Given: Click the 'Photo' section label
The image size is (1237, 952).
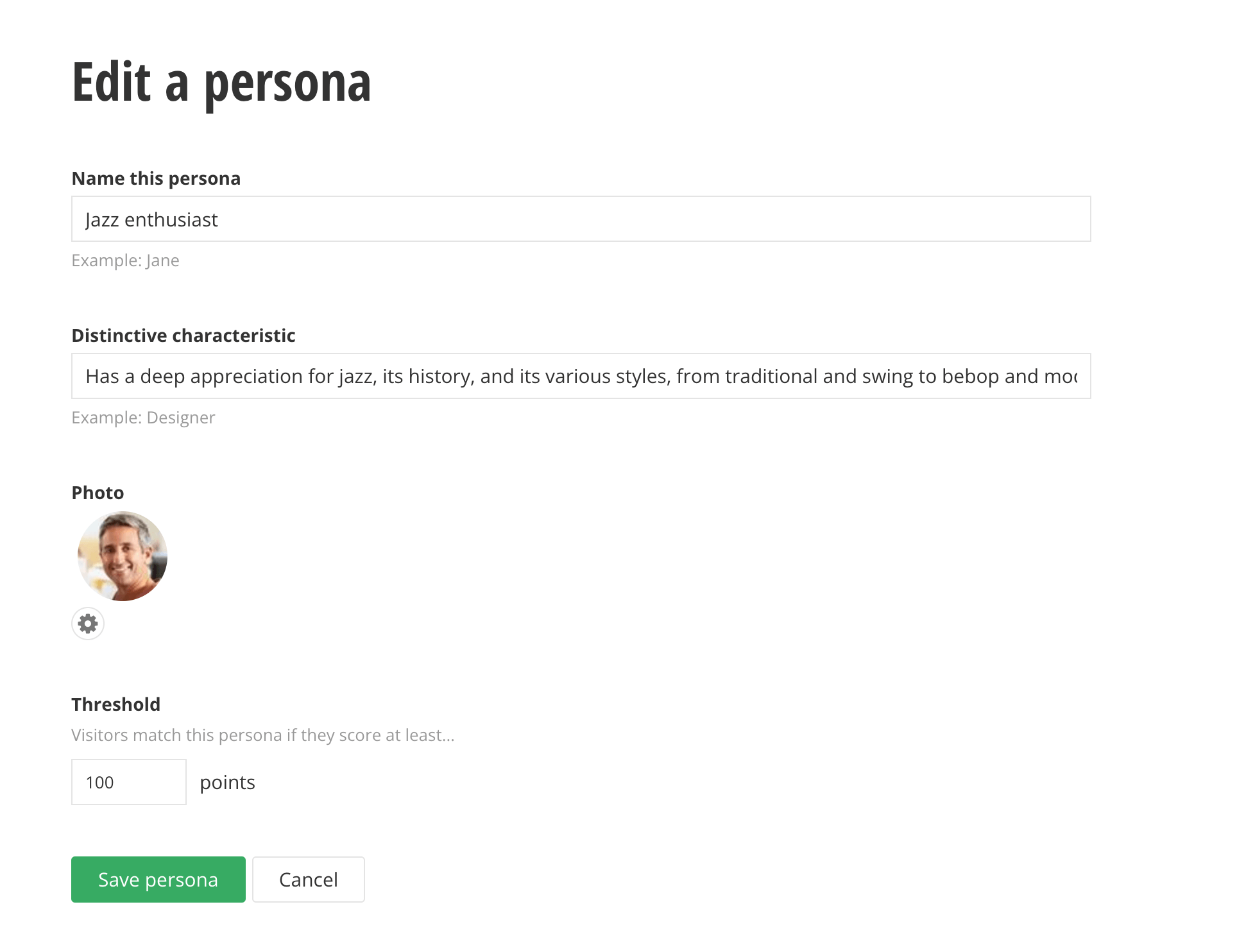Looking at the screenshot, I should click(98, 493).
